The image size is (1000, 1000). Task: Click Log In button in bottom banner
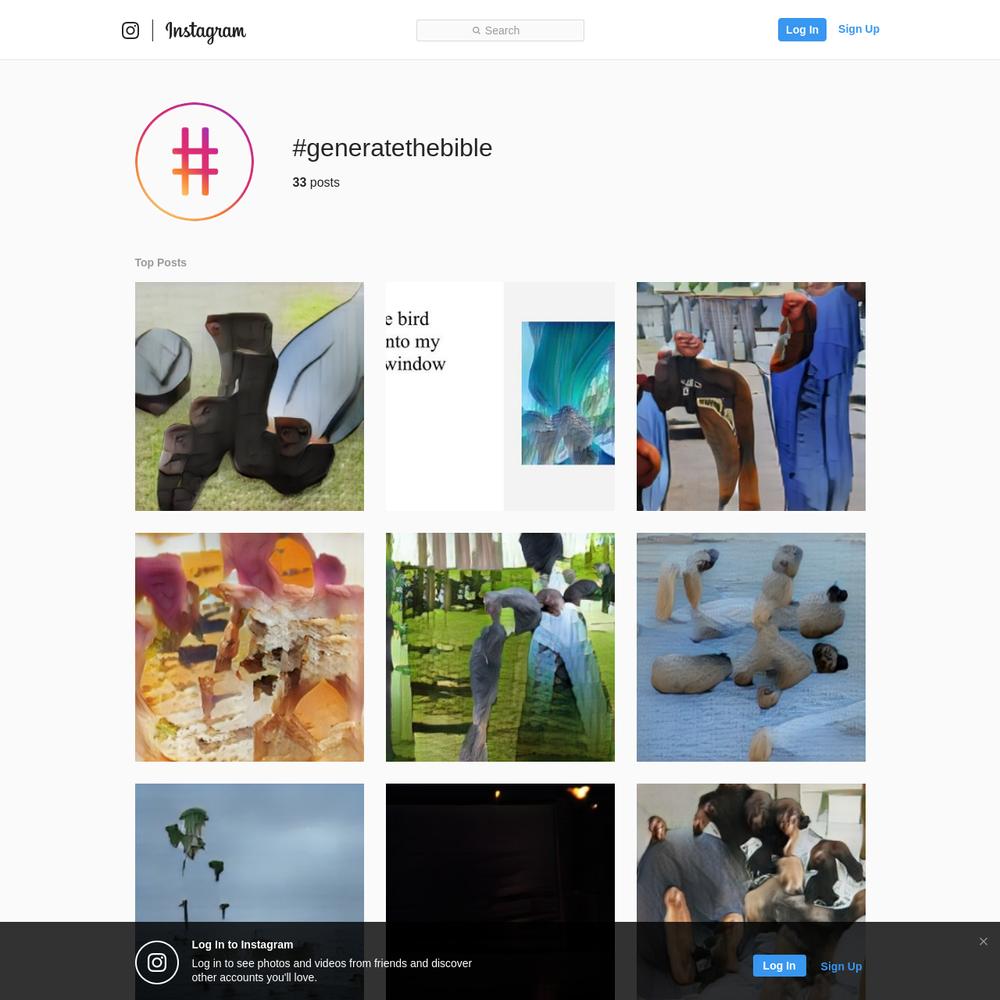[x=779, y=966]
